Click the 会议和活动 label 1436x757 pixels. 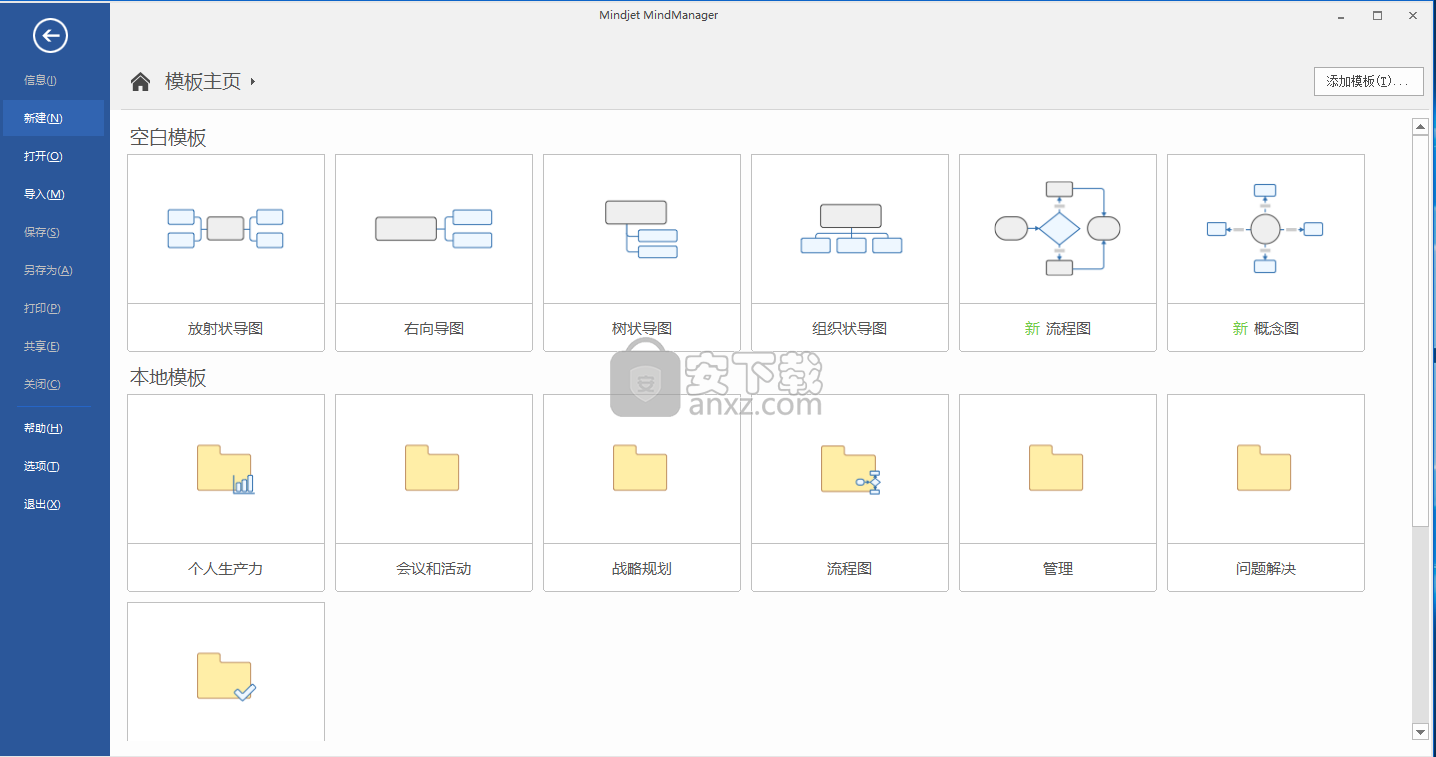click(x=434, y=568)
